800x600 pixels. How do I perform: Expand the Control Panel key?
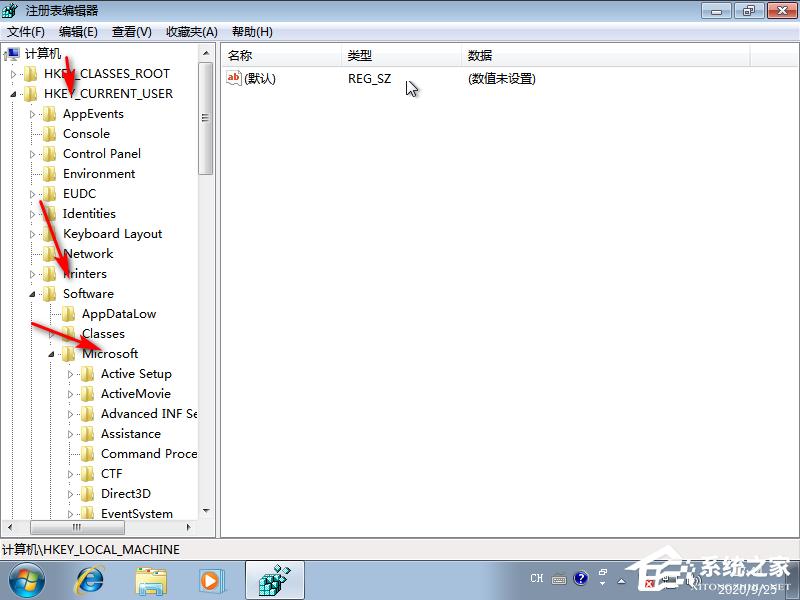pyautogui.click(x=32, y=154)
